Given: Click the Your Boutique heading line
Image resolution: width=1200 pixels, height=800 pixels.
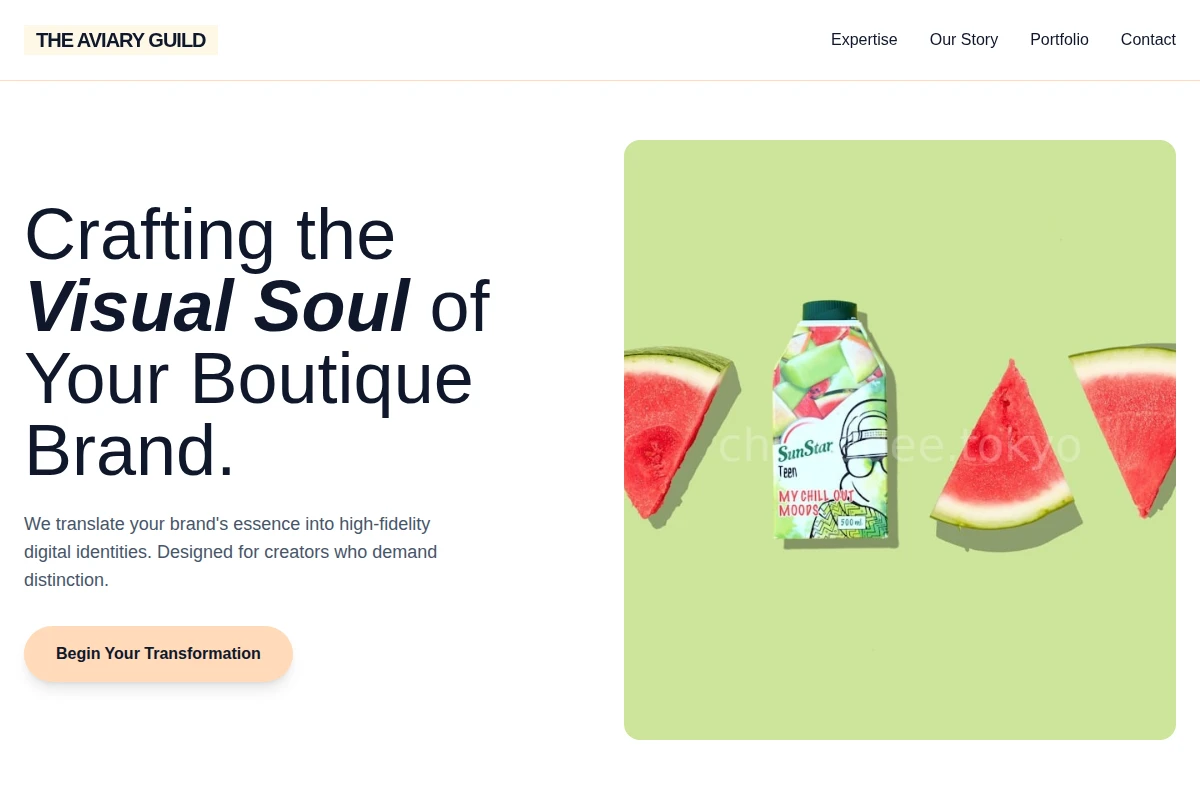Looking at the screenshot, I should (x=249, y=378).
